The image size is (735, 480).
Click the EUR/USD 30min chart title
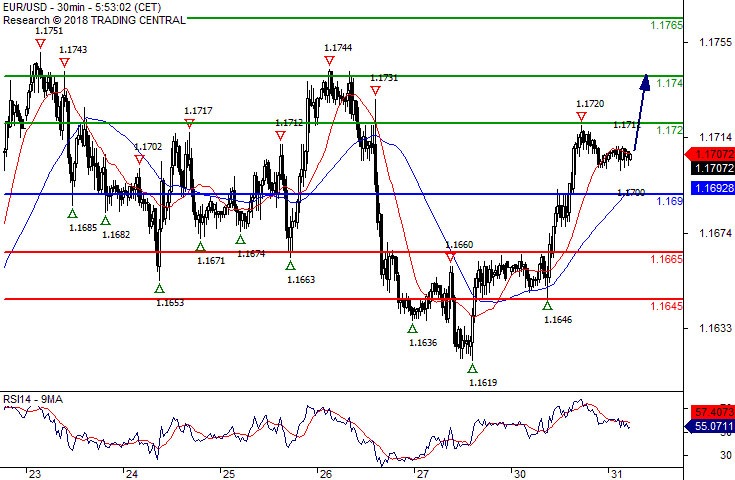(x=82, y=7)
